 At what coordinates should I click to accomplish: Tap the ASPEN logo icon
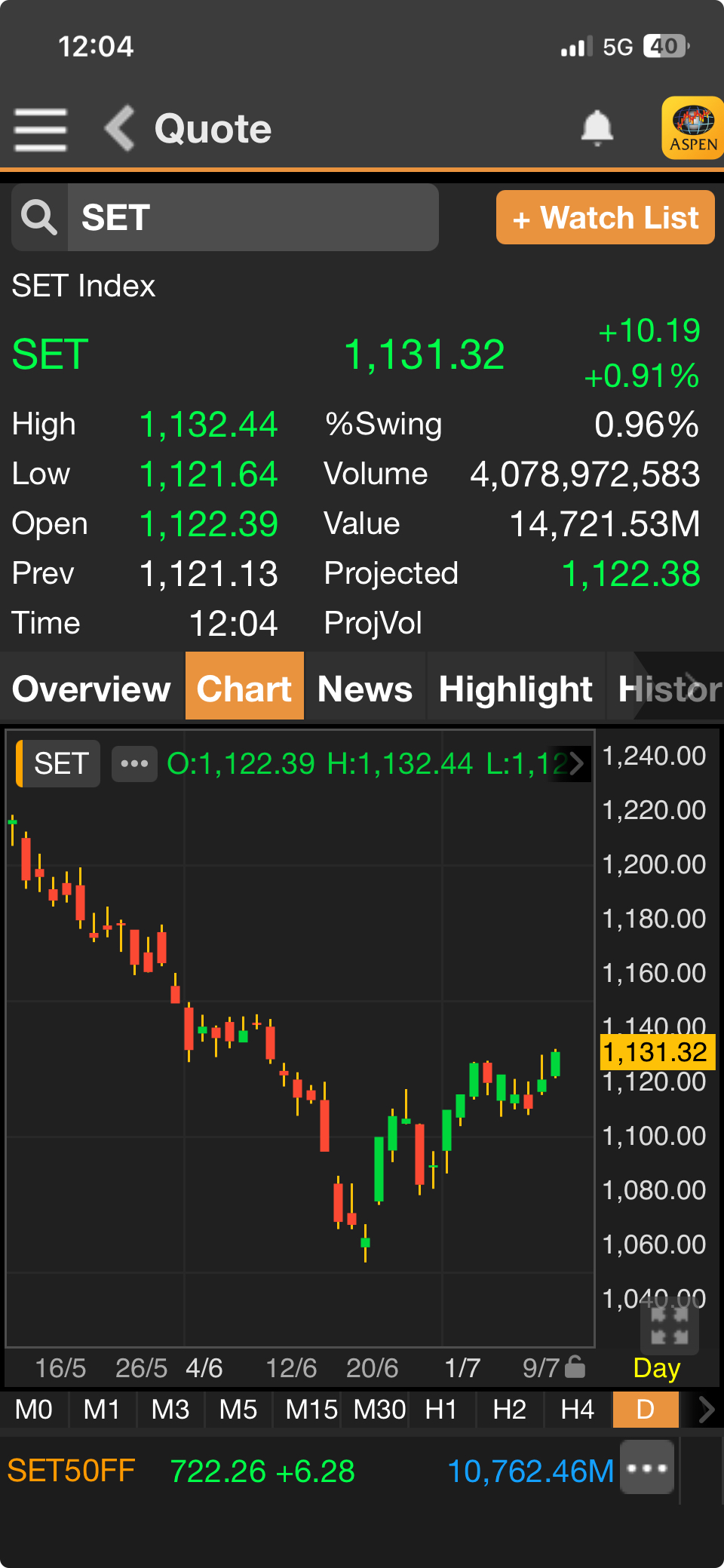[693, 128]
